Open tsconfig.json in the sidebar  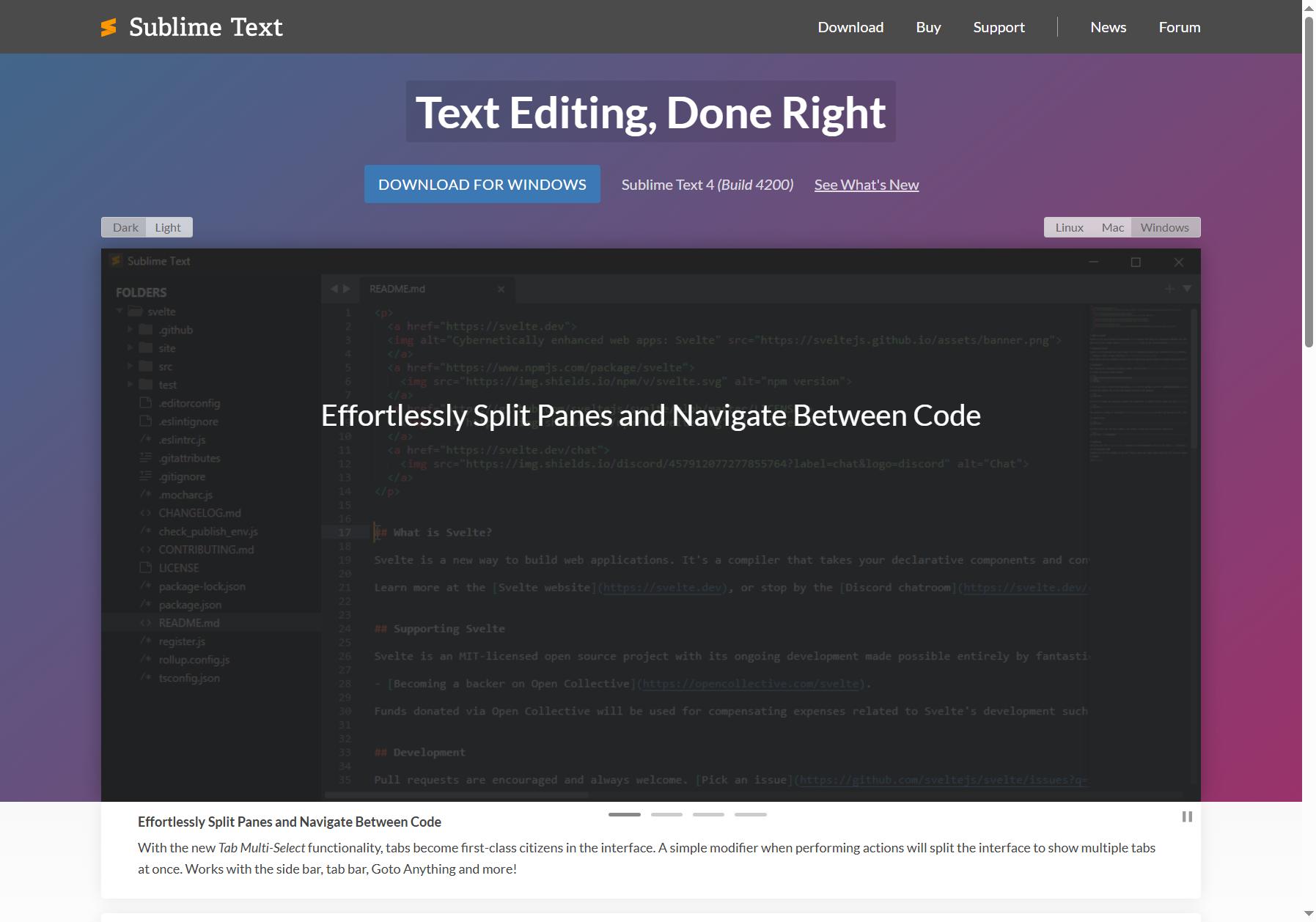pos(189,678)
